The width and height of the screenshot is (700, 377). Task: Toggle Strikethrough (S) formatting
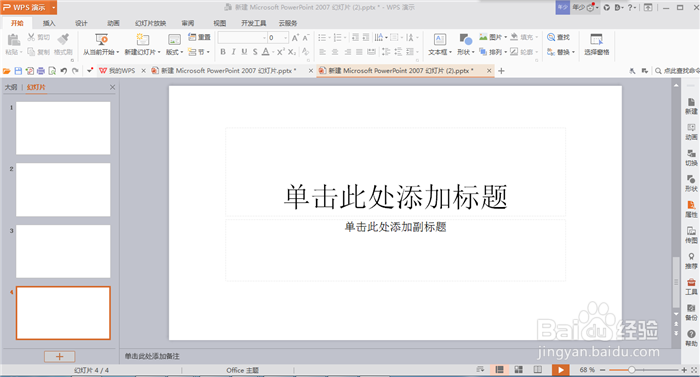[255, 52]
